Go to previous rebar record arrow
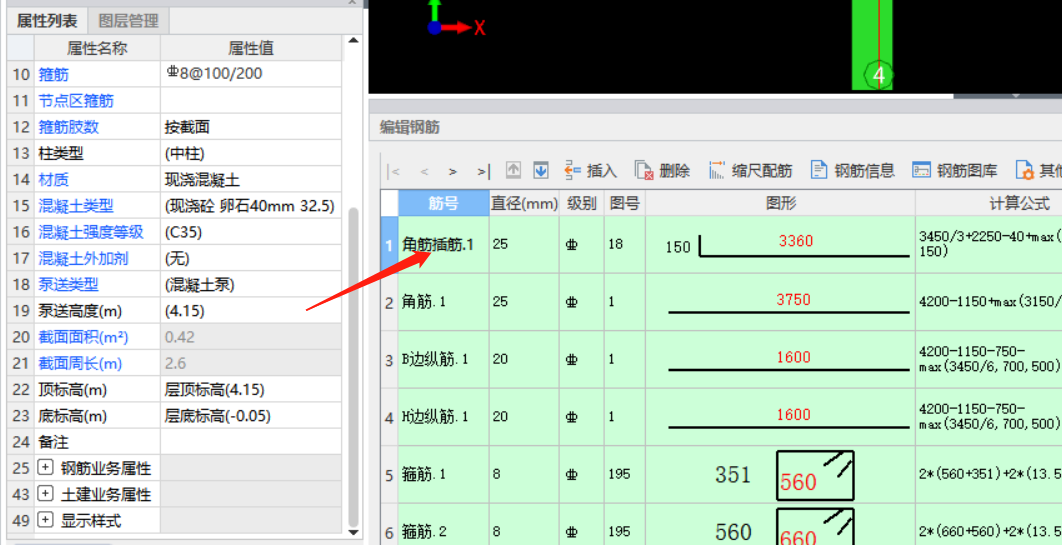The width and height of the screenshot is (1062, 545). coord(425,171)
